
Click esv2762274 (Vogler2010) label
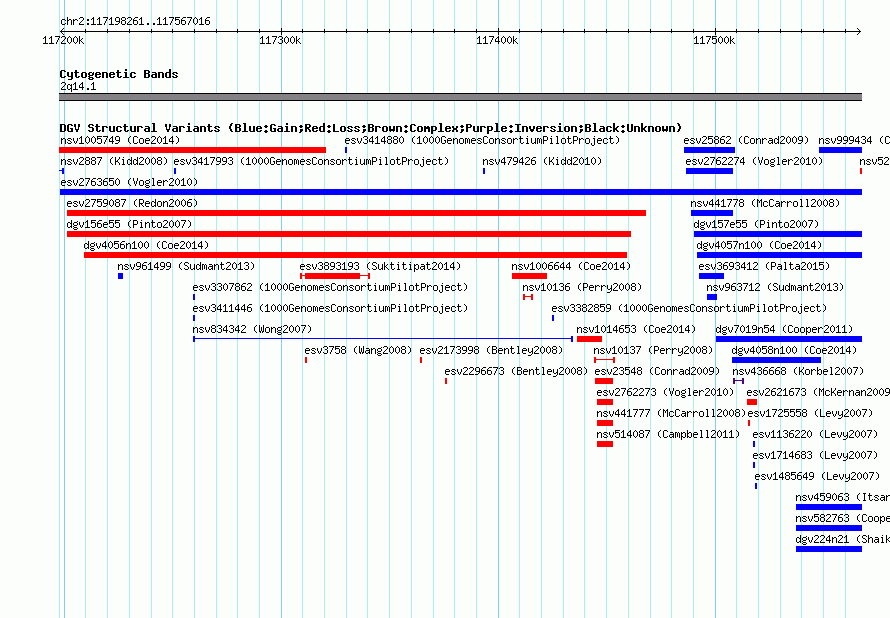754,161
